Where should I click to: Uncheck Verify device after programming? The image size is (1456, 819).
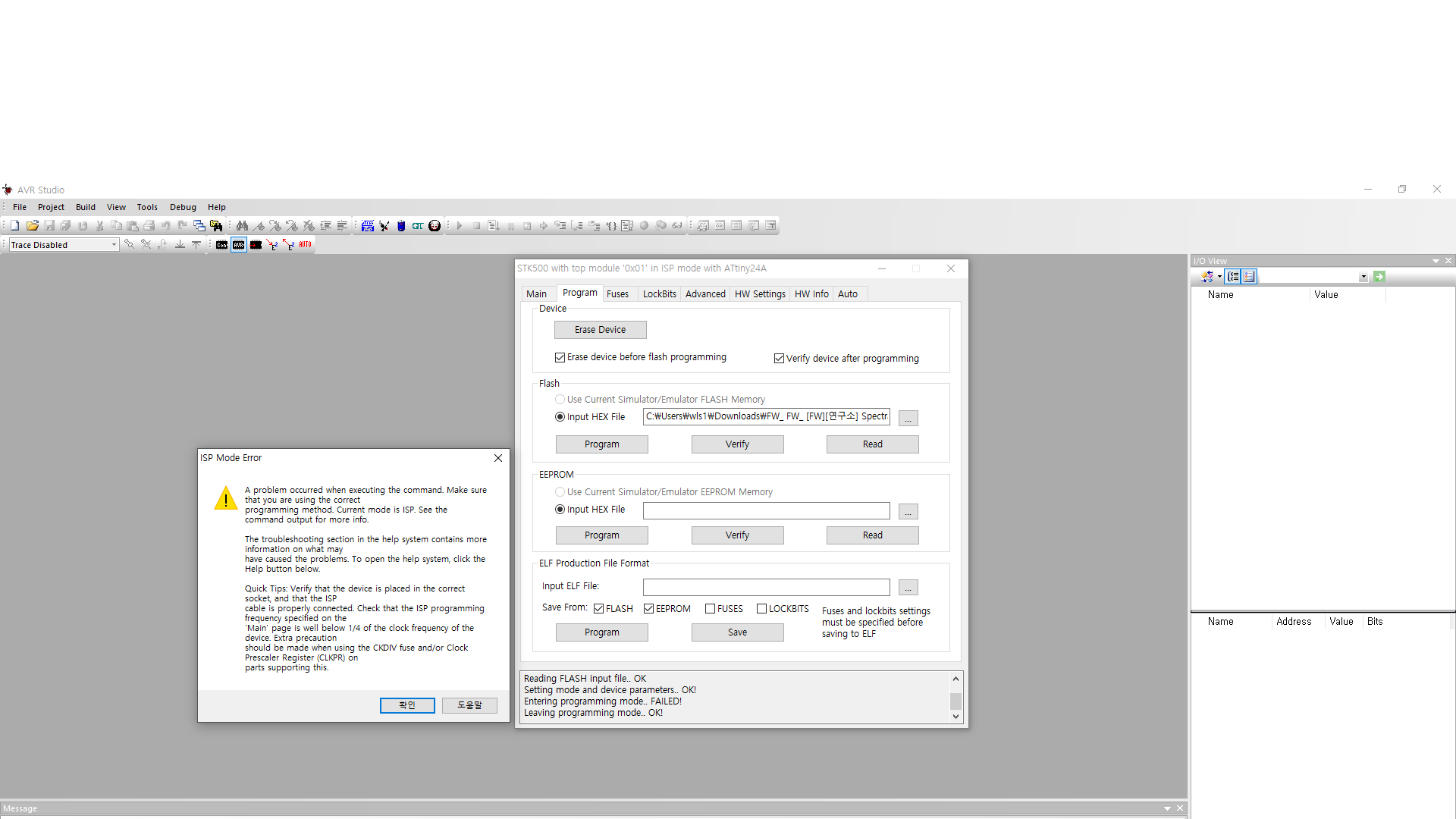click(x=779, y=359)
